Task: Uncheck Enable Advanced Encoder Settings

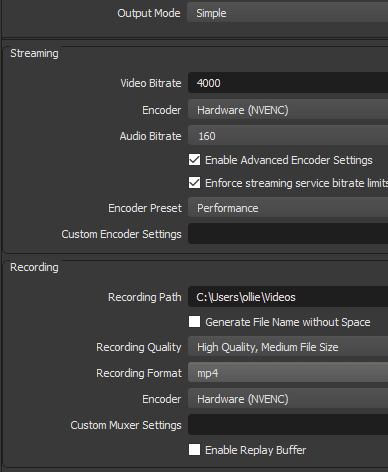Action: 195,160
